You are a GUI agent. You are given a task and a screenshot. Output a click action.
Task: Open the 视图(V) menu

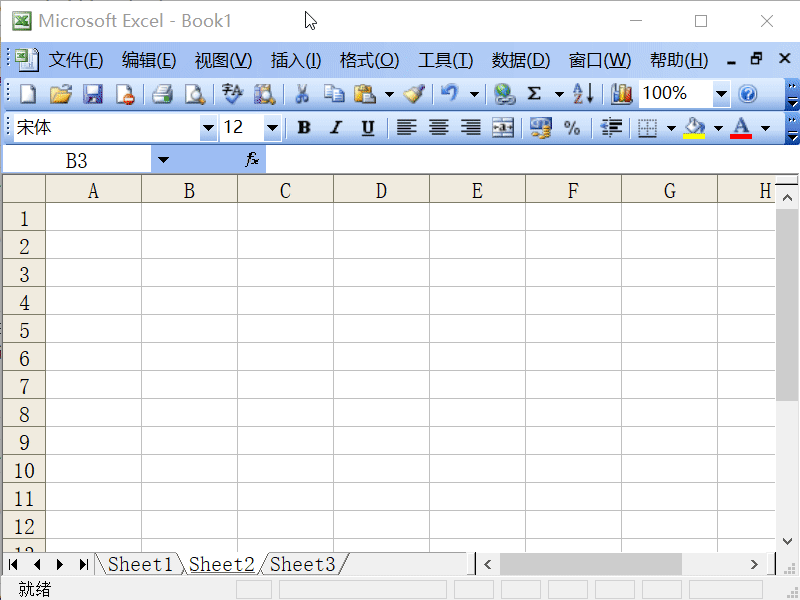pyautogui.click(x=223, y=60)
